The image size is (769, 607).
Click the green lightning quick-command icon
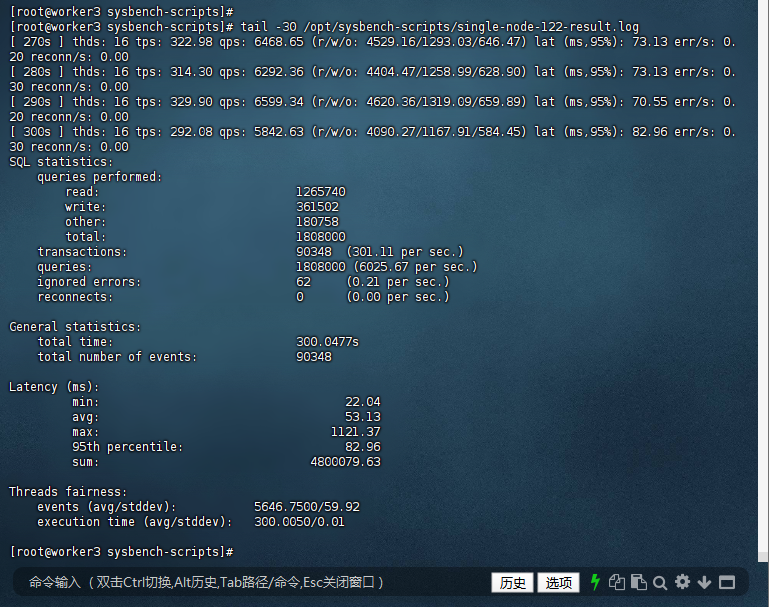(595, 582)
